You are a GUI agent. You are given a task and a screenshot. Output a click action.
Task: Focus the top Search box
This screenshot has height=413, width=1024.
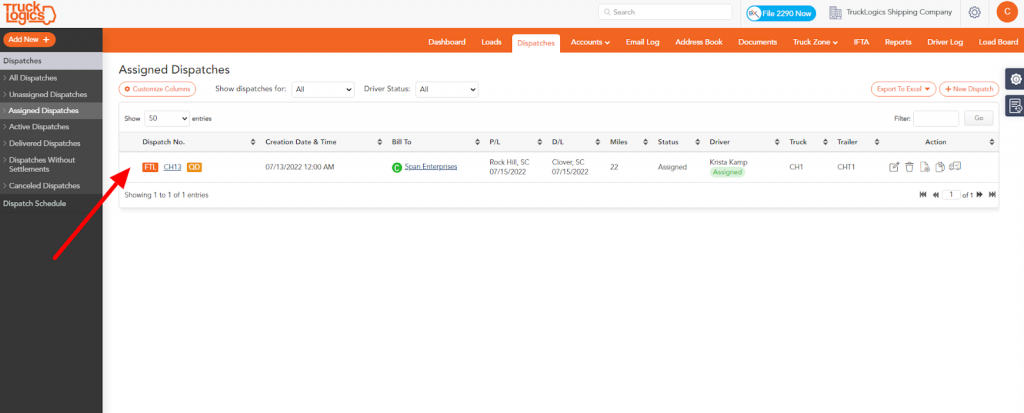(x=665, y=12)
